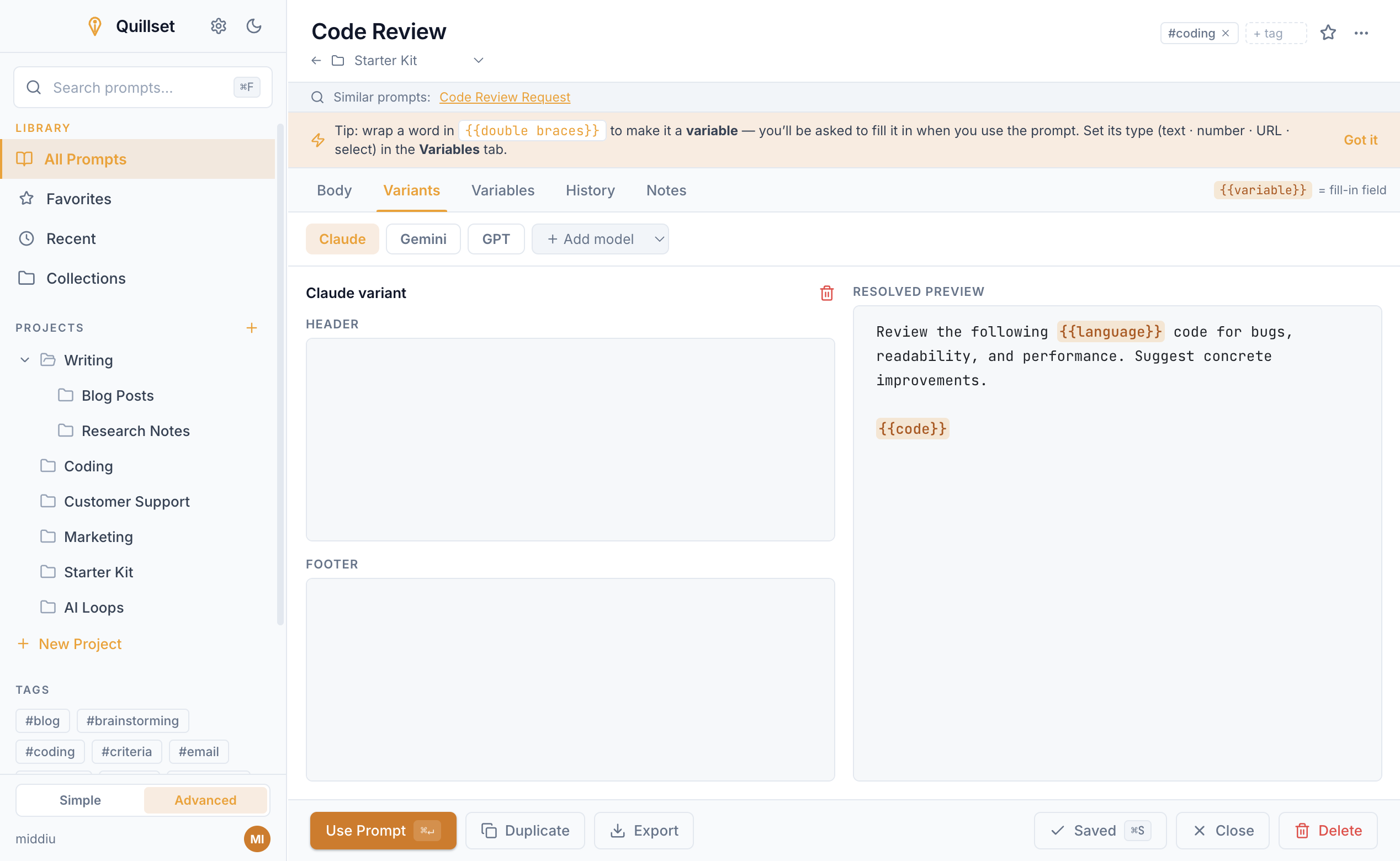
Task: Click the search magnifier icon in sidebar
Action: coord(34,87)
